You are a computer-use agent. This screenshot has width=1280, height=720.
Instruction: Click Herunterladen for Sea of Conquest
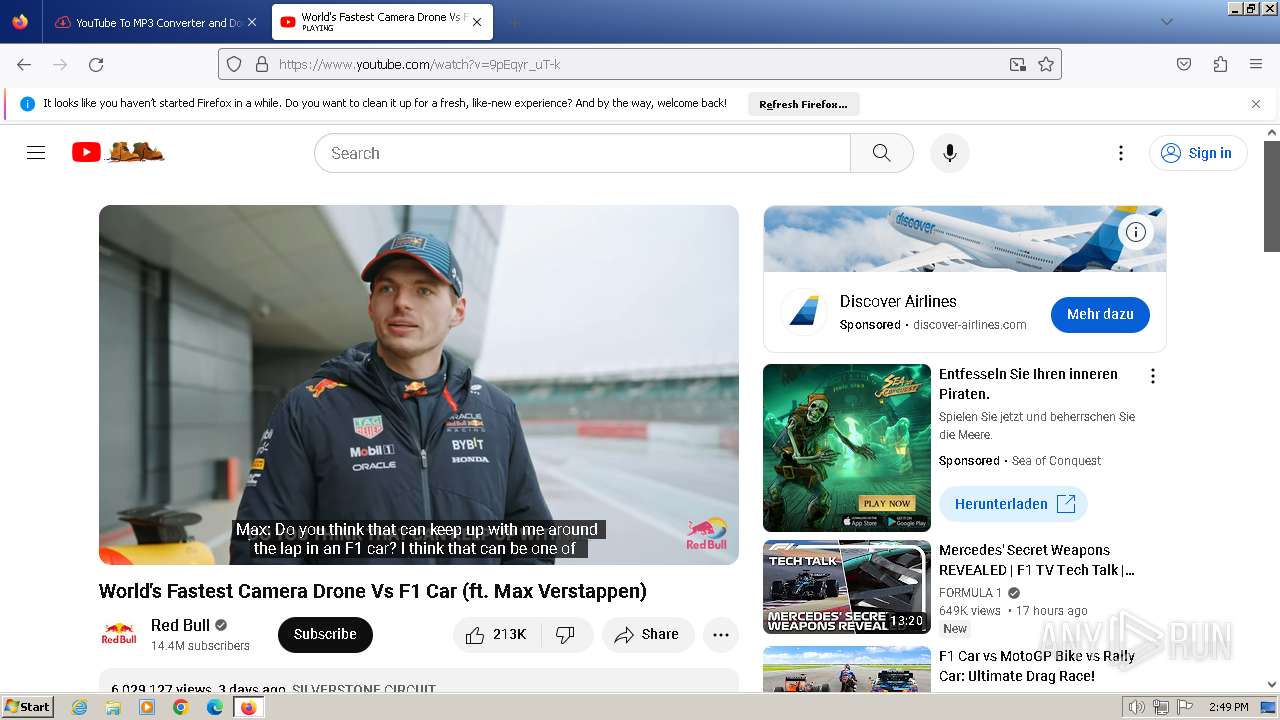tap(1013, 504)
